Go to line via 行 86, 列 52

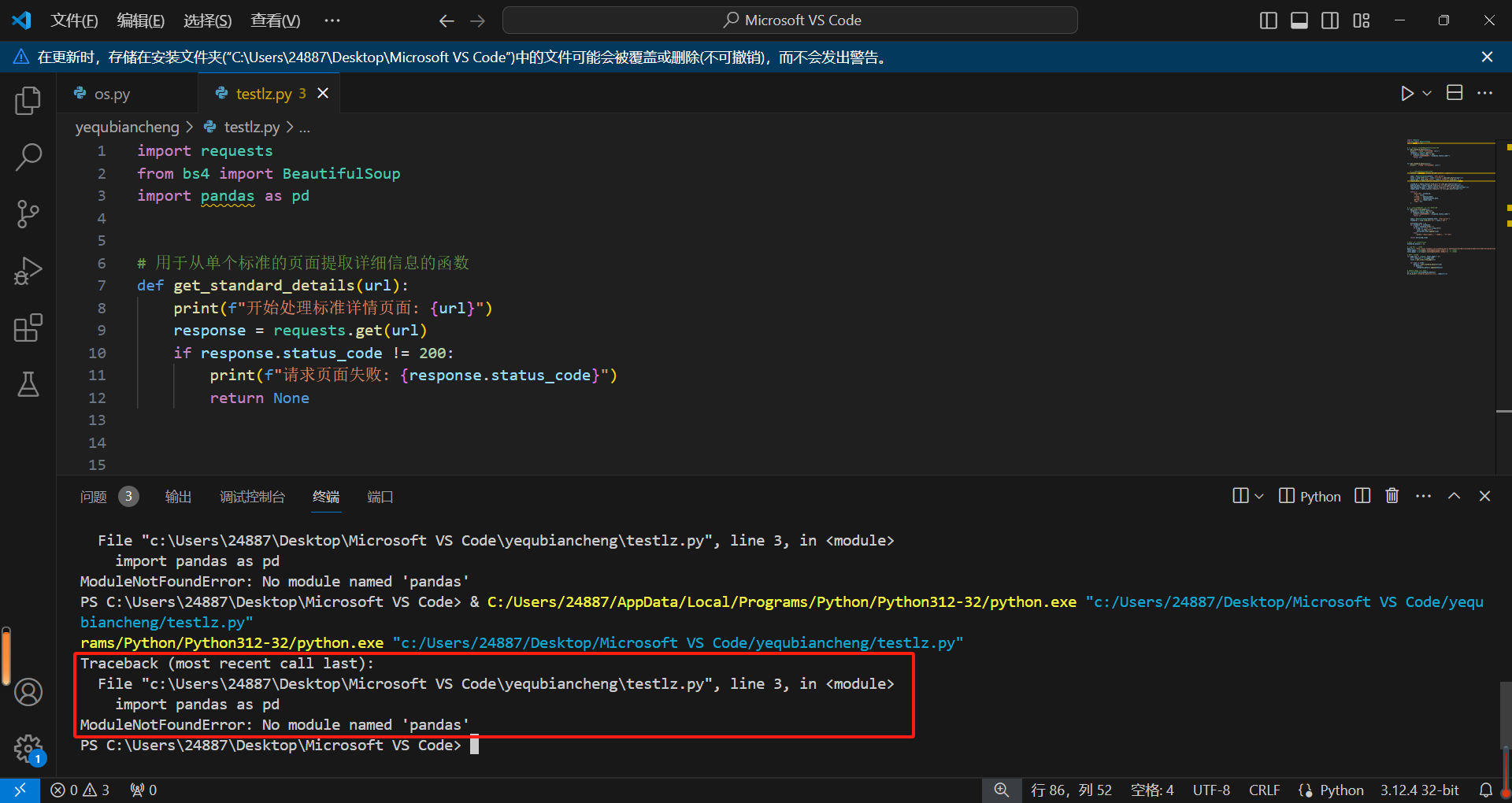click(1071, 790)
